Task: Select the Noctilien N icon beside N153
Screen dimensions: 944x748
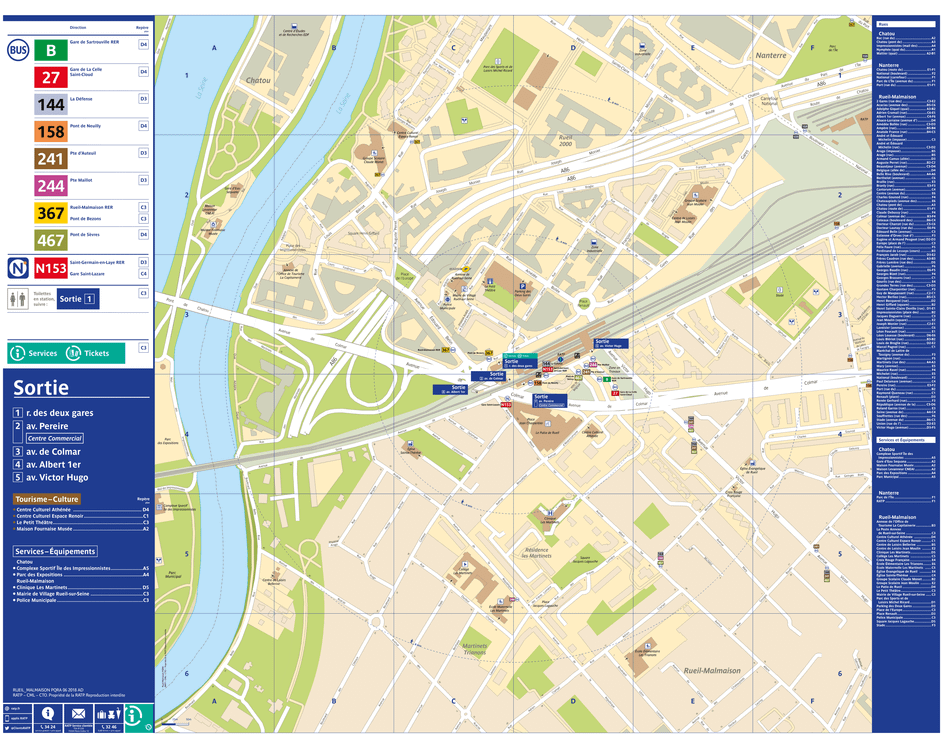Action: pos(17,269)
